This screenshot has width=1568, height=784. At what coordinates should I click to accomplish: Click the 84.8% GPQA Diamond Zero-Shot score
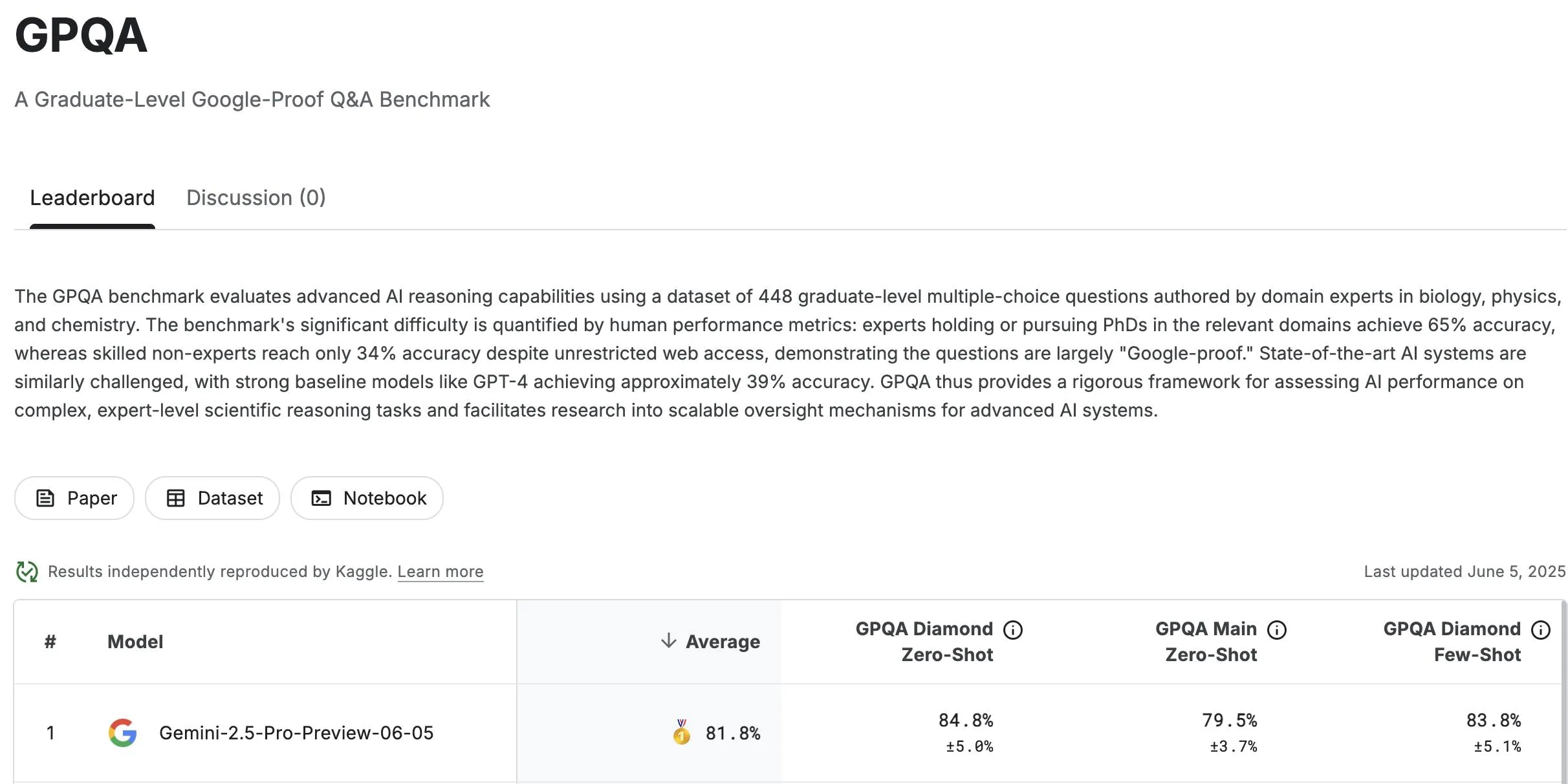[x=965, y=719]
